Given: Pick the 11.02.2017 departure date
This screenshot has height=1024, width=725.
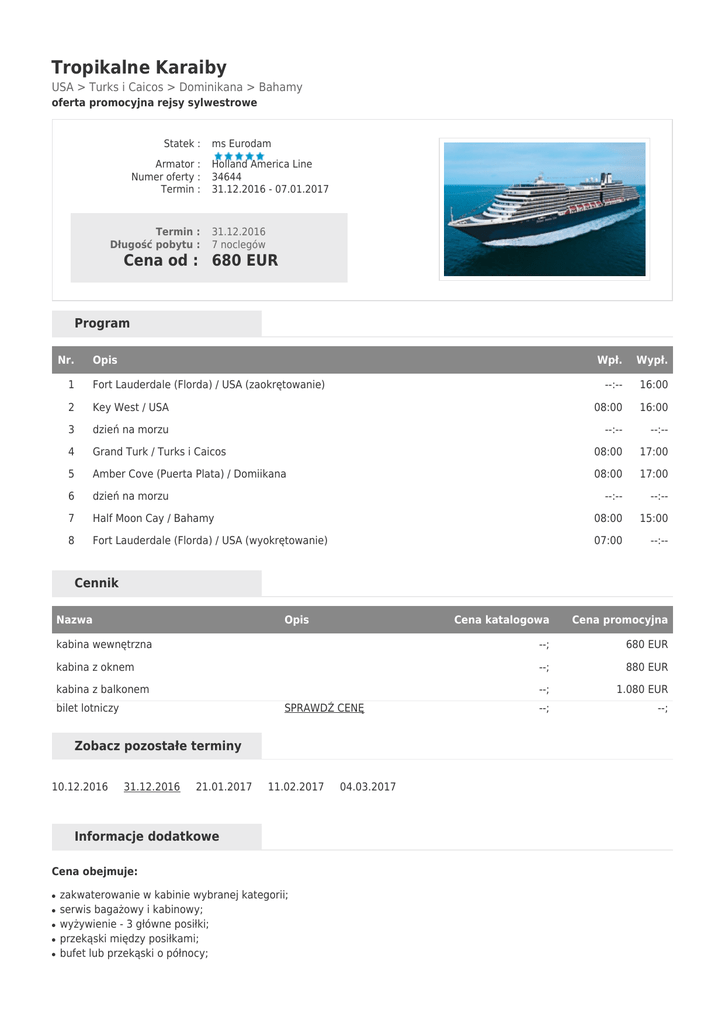Looking at the screenshot, I should [x=296, y=787].
